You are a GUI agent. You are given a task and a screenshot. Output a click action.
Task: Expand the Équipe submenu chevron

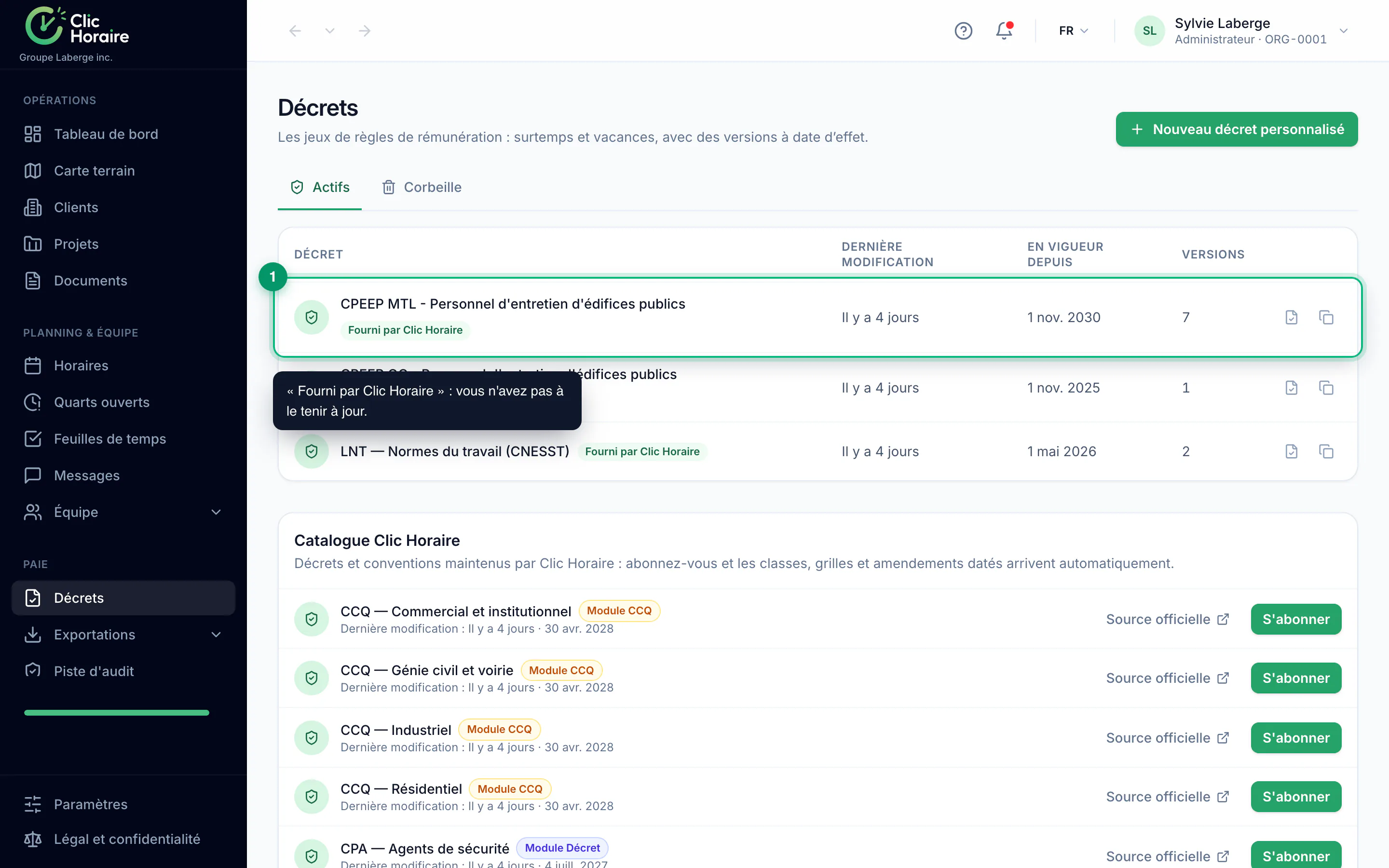coord(216,512)
